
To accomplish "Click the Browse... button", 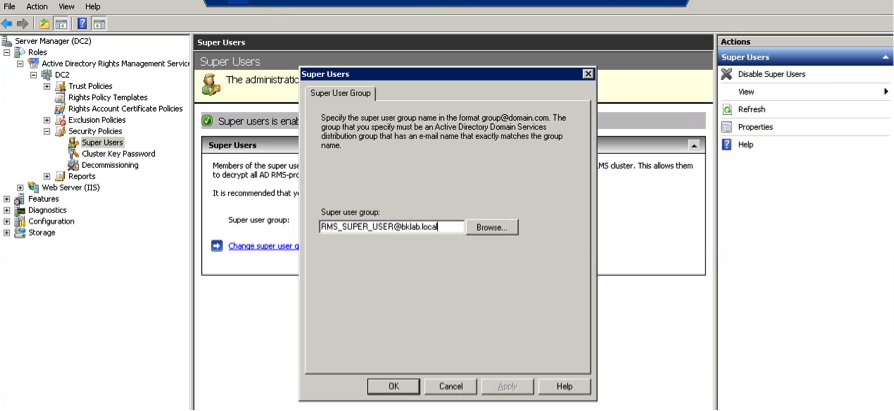I will (491, 227).
